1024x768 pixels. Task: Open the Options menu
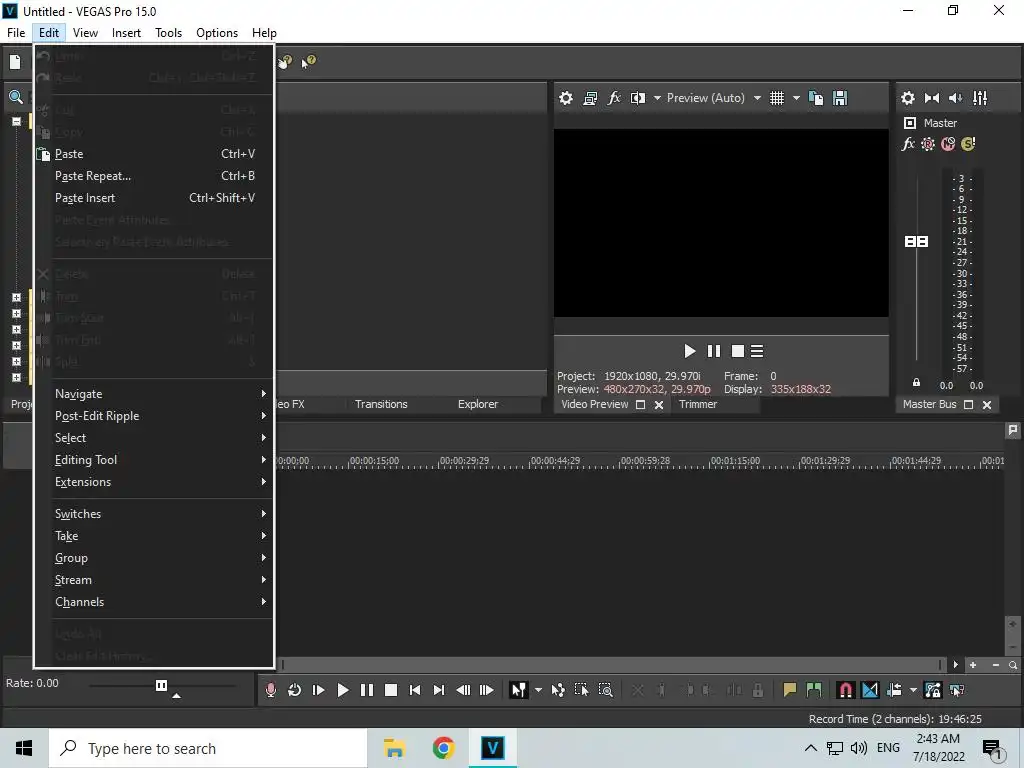[217, 33]
